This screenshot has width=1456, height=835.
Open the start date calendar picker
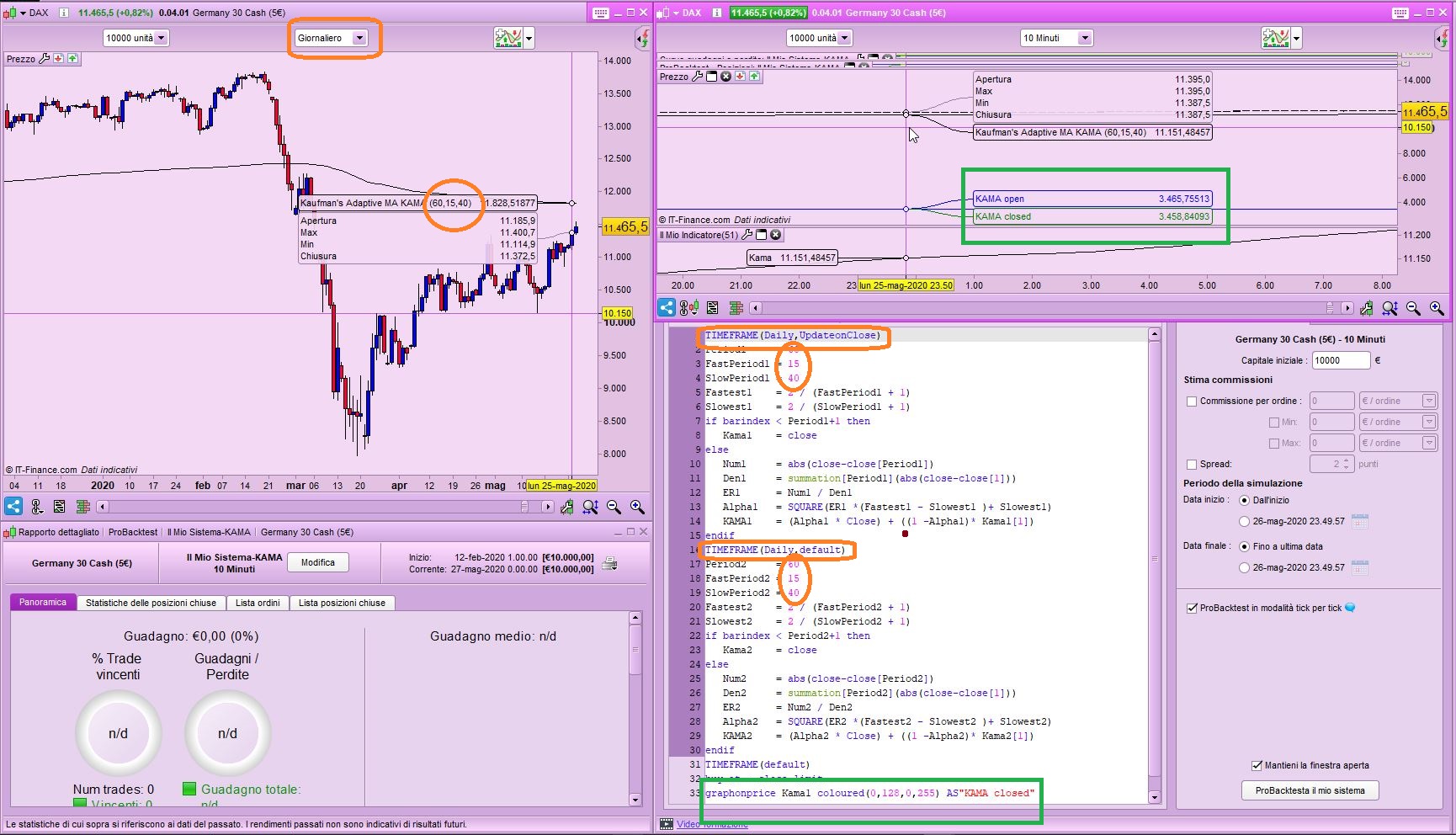1359,521
